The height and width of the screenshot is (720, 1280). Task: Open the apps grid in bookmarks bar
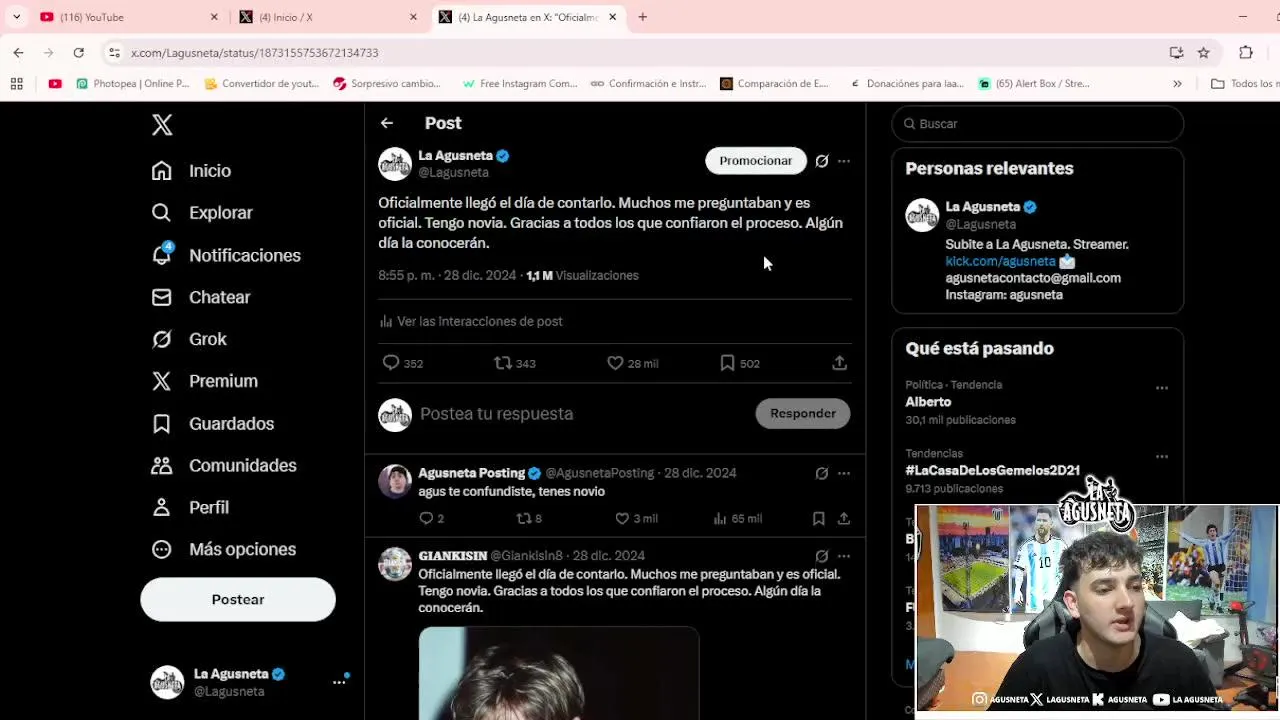[x=17, y=84]
